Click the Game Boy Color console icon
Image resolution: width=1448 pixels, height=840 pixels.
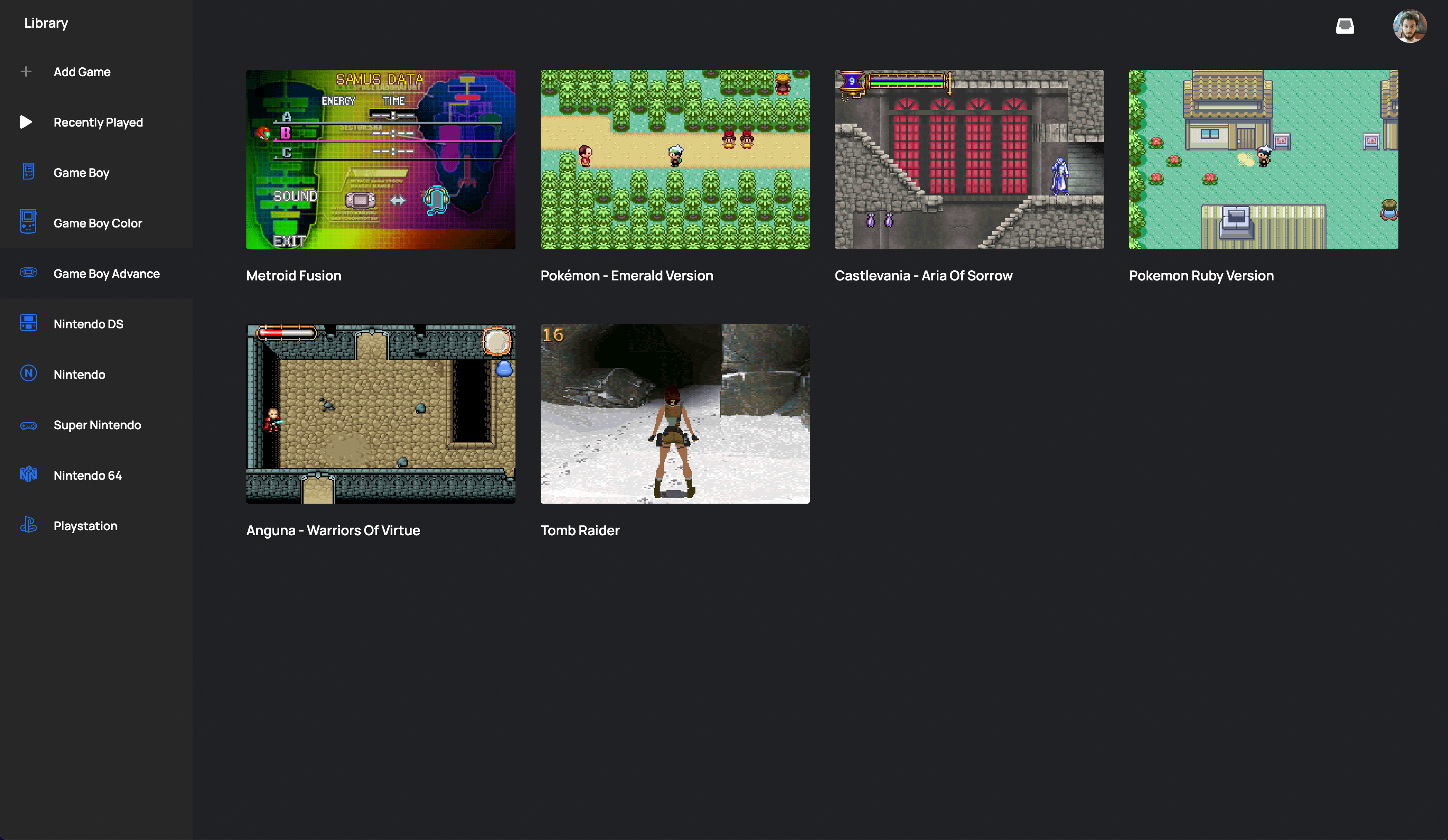28,222
